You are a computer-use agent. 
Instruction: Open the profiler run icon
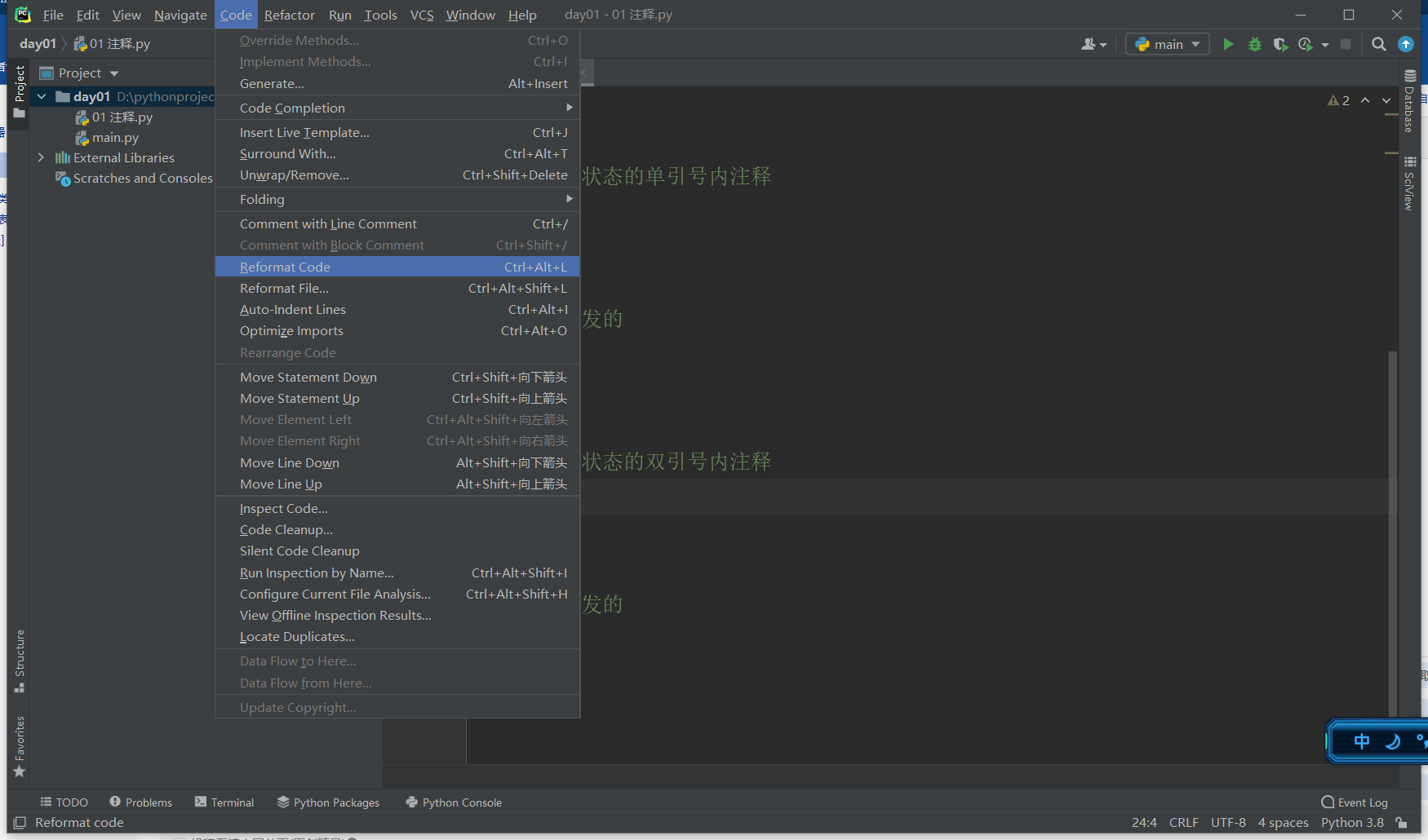[x=1306, y=44]
